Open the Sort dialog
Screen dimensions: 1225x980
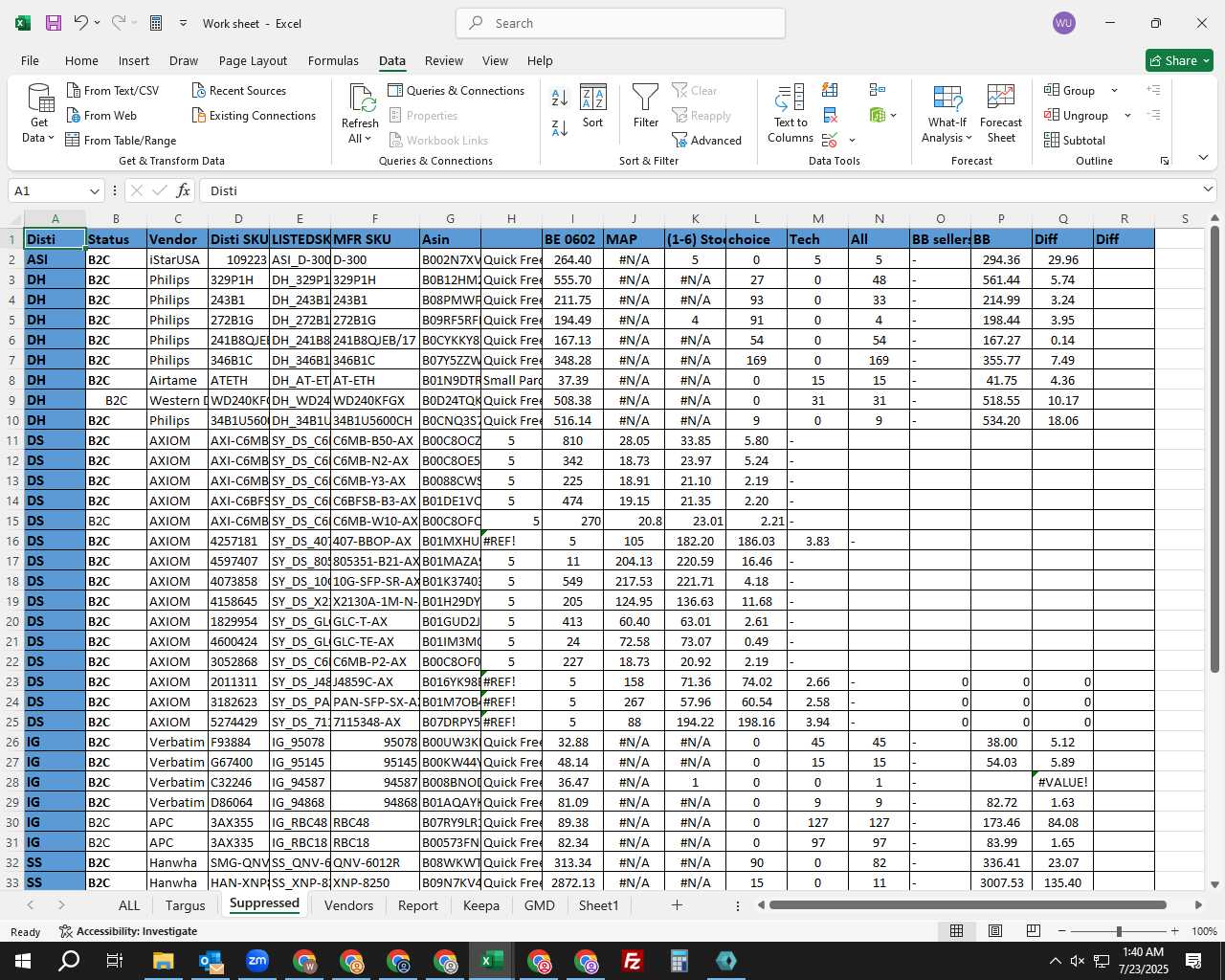click(593, 106)
